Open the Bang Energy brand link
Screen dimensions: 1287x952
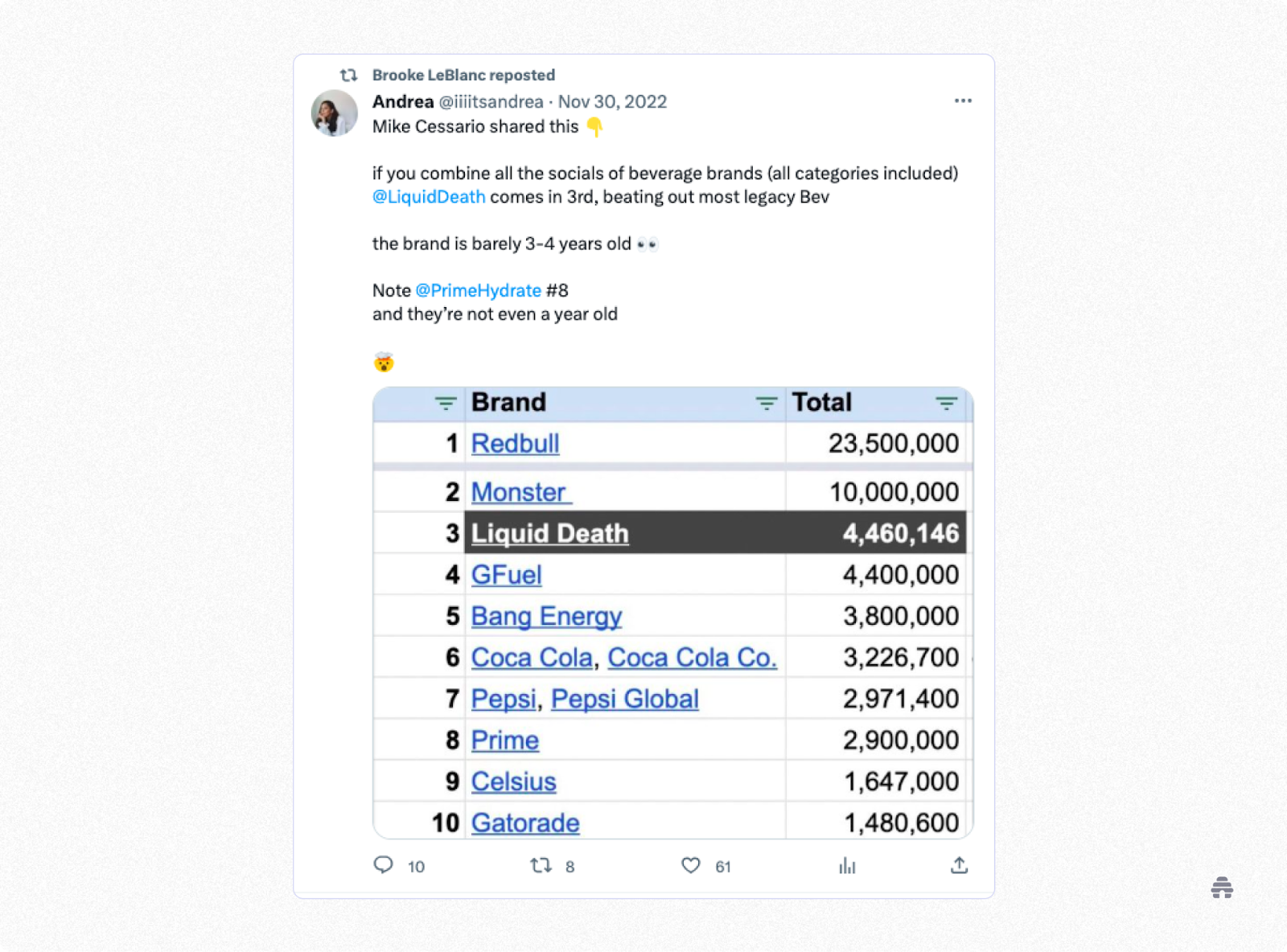pos(546,616)
